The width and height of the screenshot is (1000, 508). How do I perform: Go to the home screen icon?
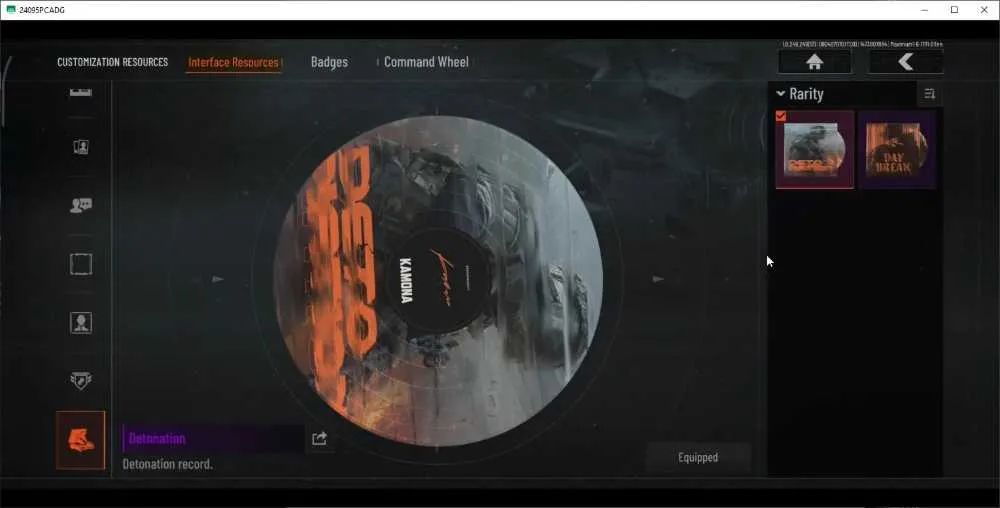[x=814, y=62]
